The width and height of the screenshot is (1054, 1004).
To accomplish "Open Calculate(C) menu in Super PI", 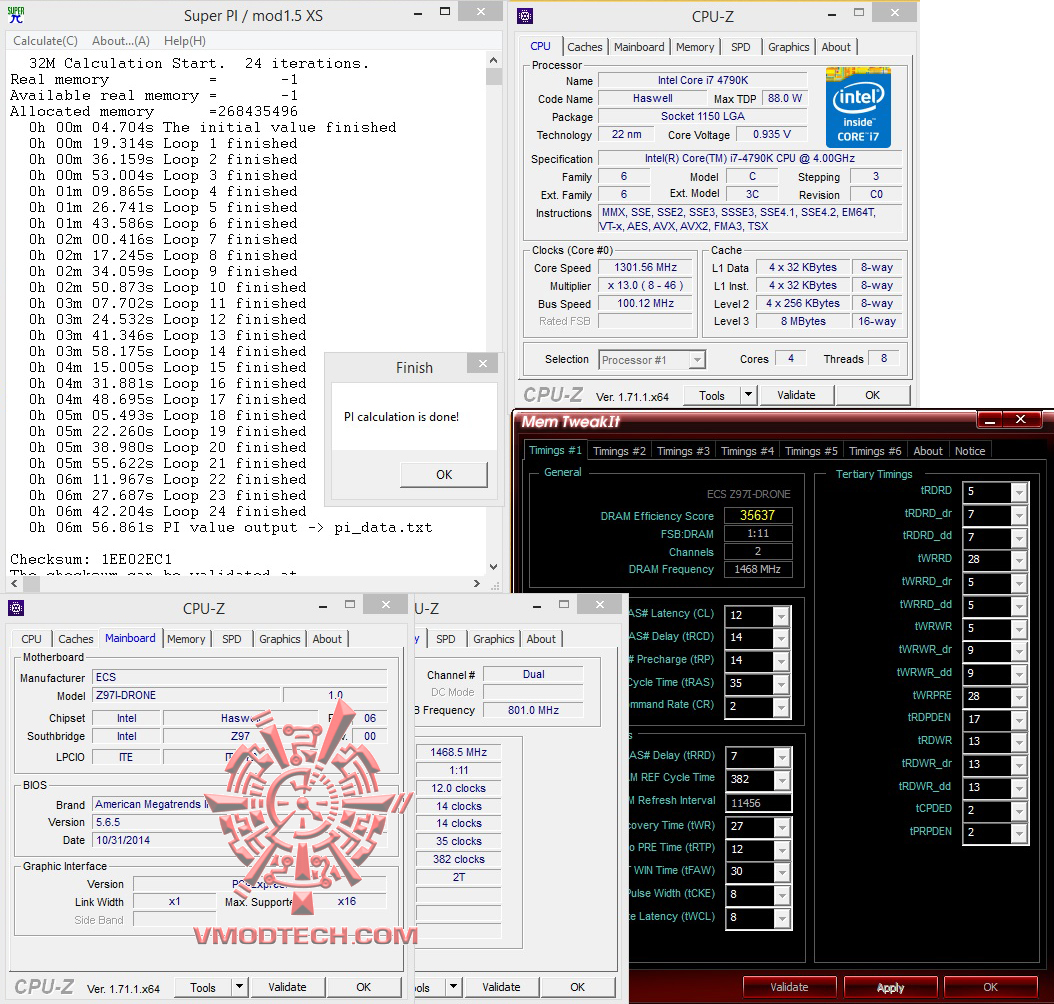I will click(46, 41).
